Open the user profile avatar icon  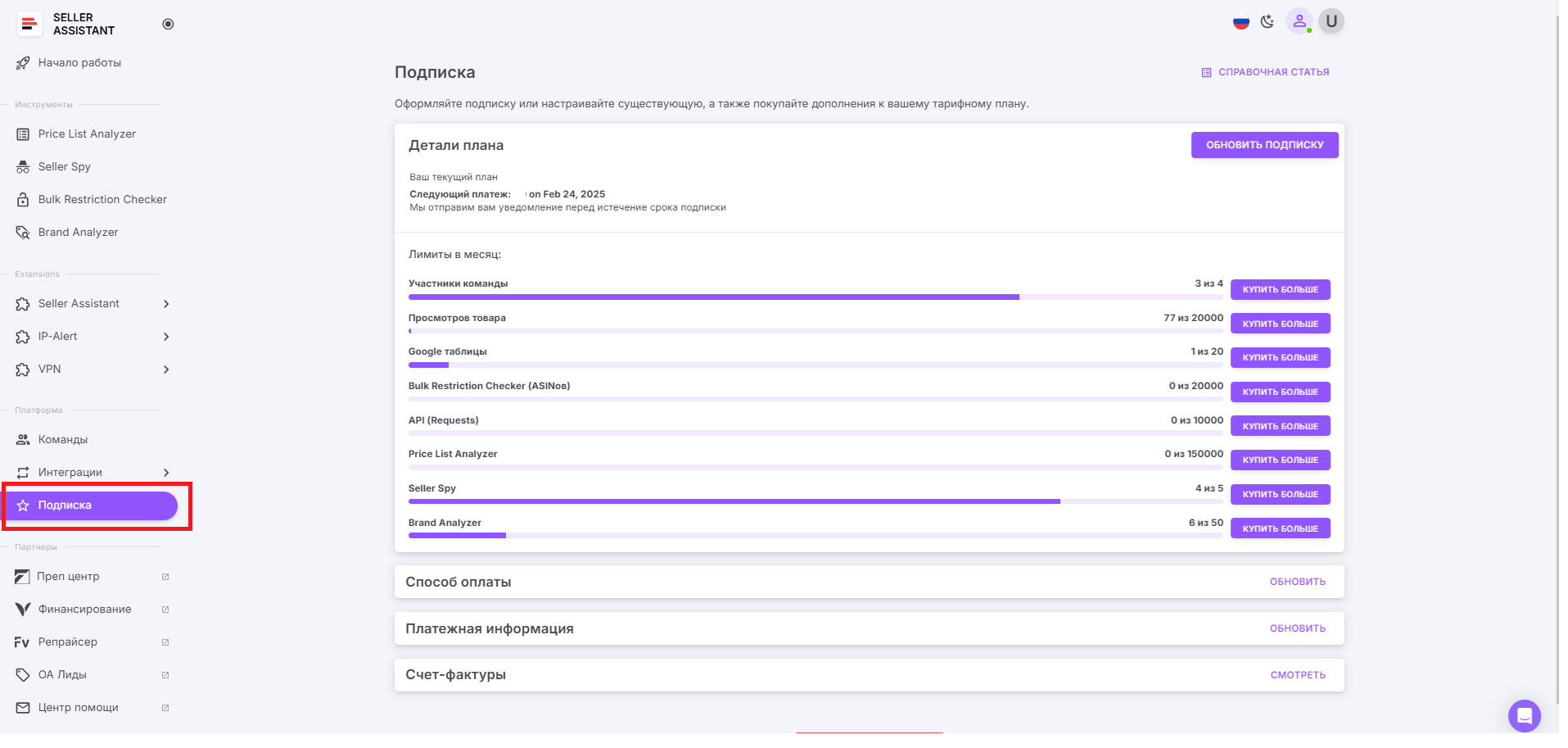pyautogui.click(x=1299, y=22)
